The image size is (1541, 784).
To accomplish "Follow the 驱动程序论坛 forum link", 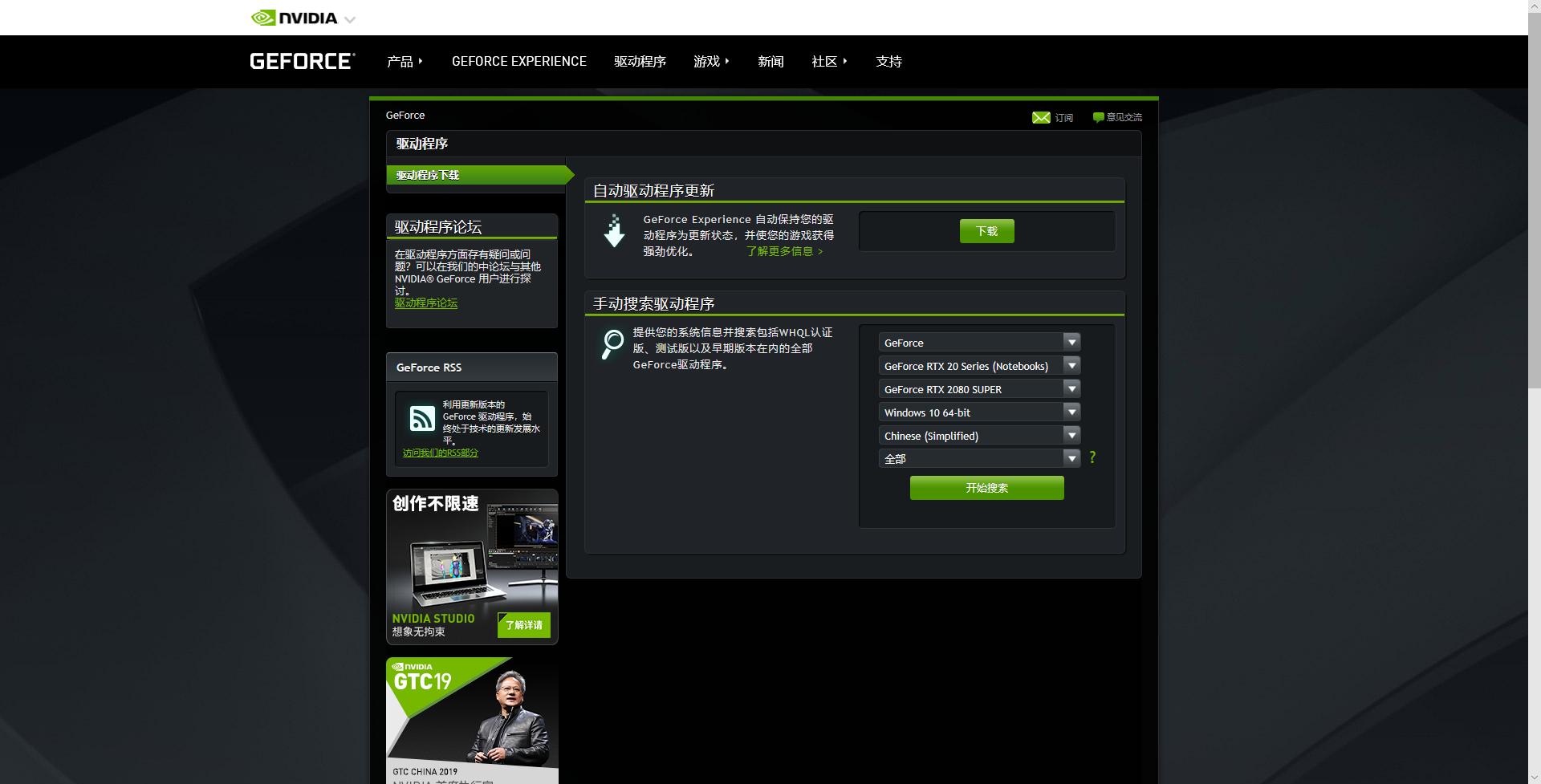I will (425, 303).
